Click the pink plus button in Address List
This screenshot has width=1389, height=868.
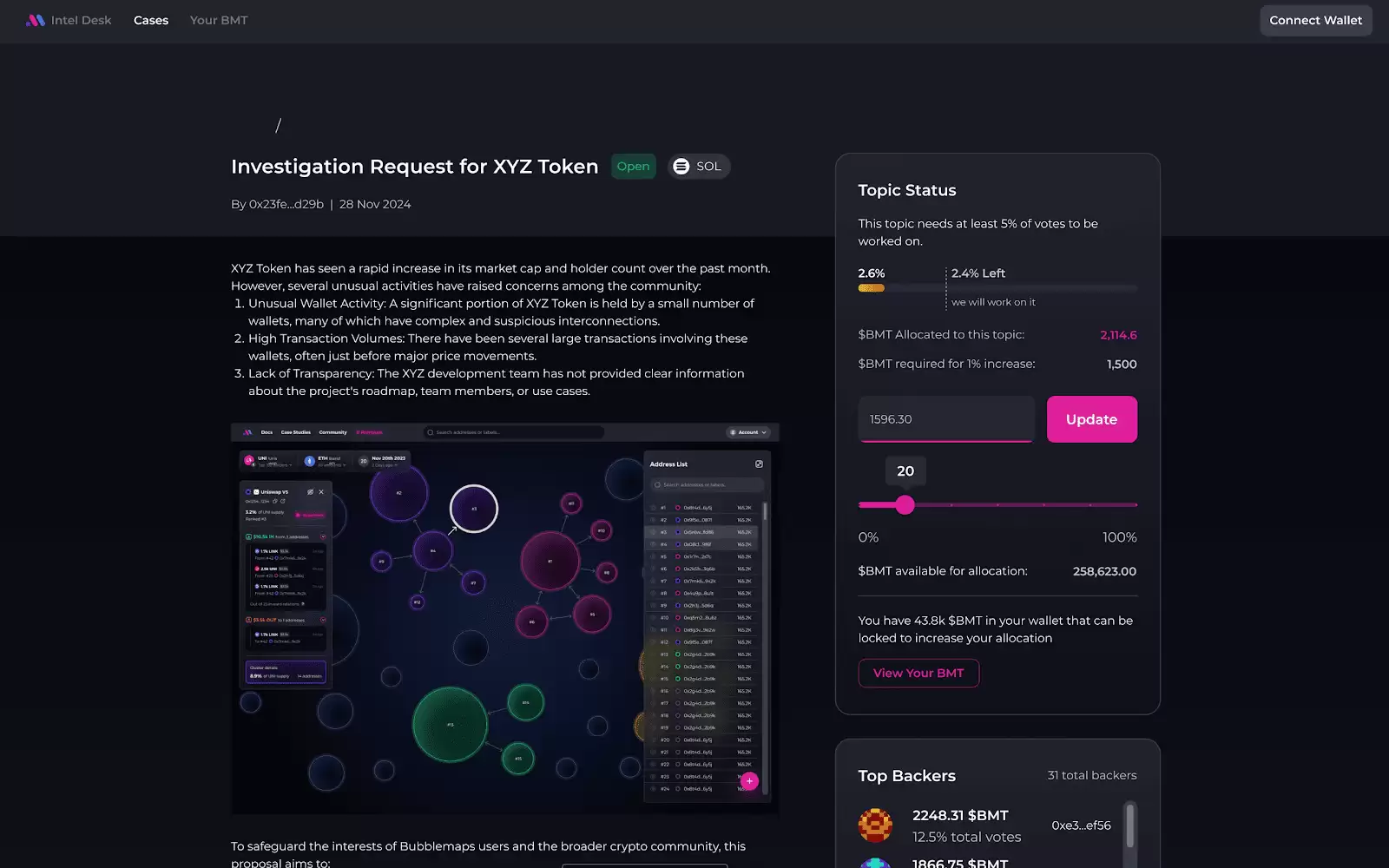749,781
